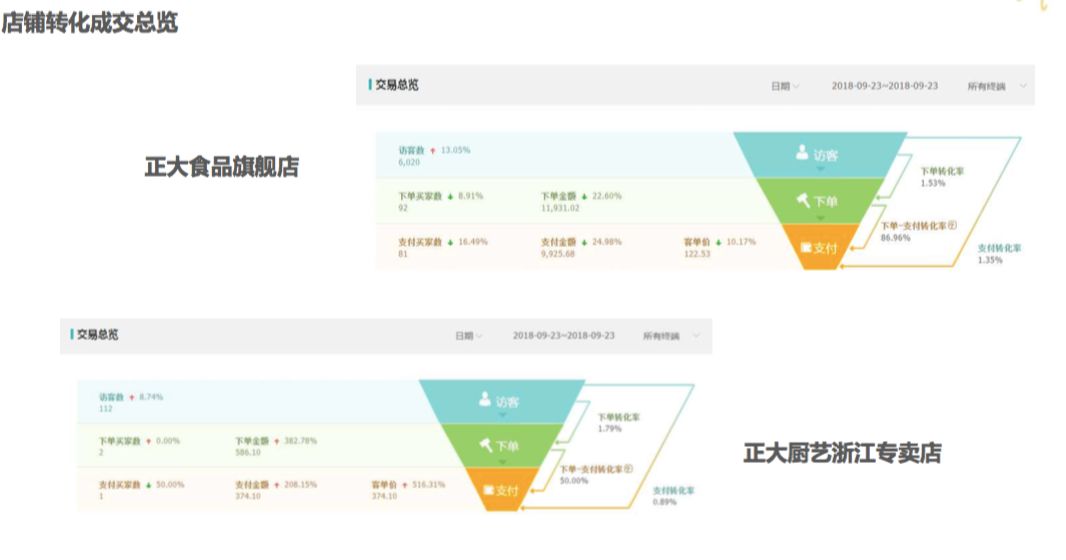Click the teal 访客 funnel segment for 正大食品旗舰店
This screenshot has height=560, width=1066.
(x=820, y=155)
